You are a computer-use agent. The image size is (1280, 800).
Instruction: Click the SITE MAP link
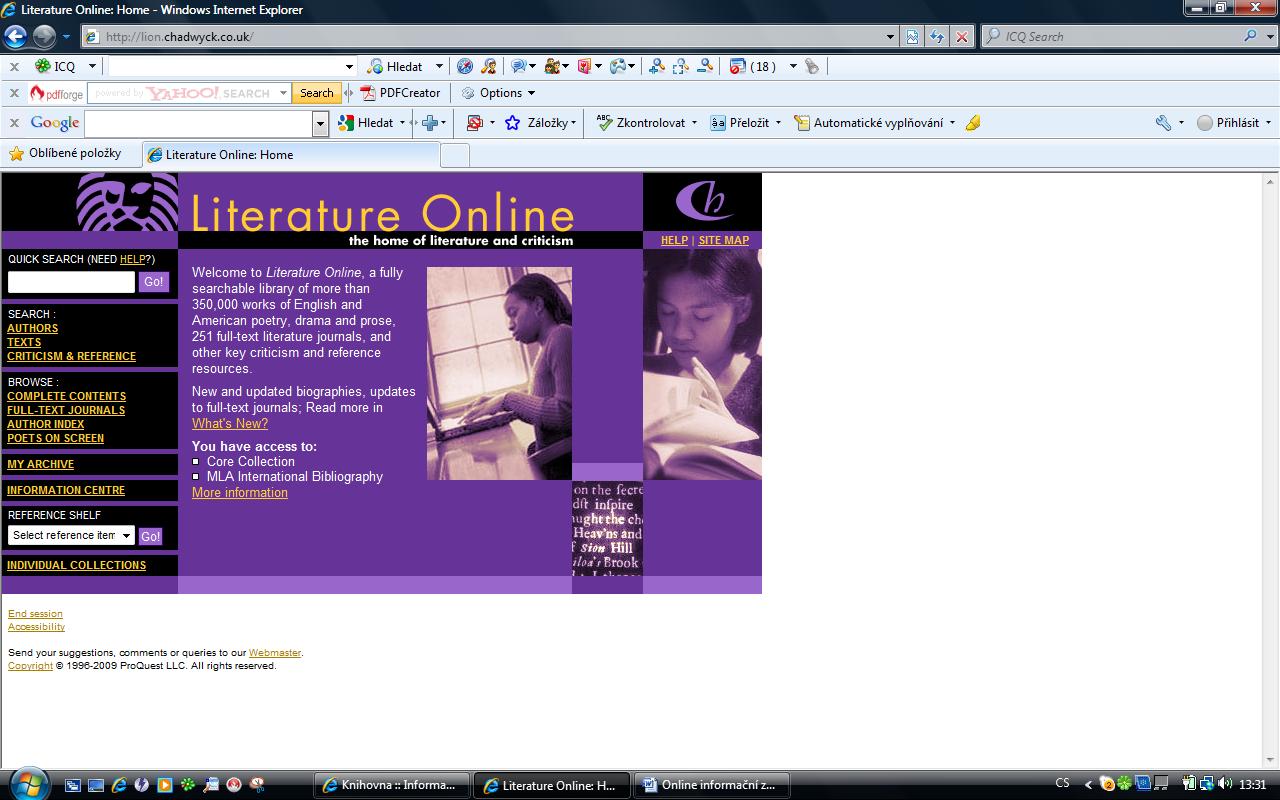point(723,240)
